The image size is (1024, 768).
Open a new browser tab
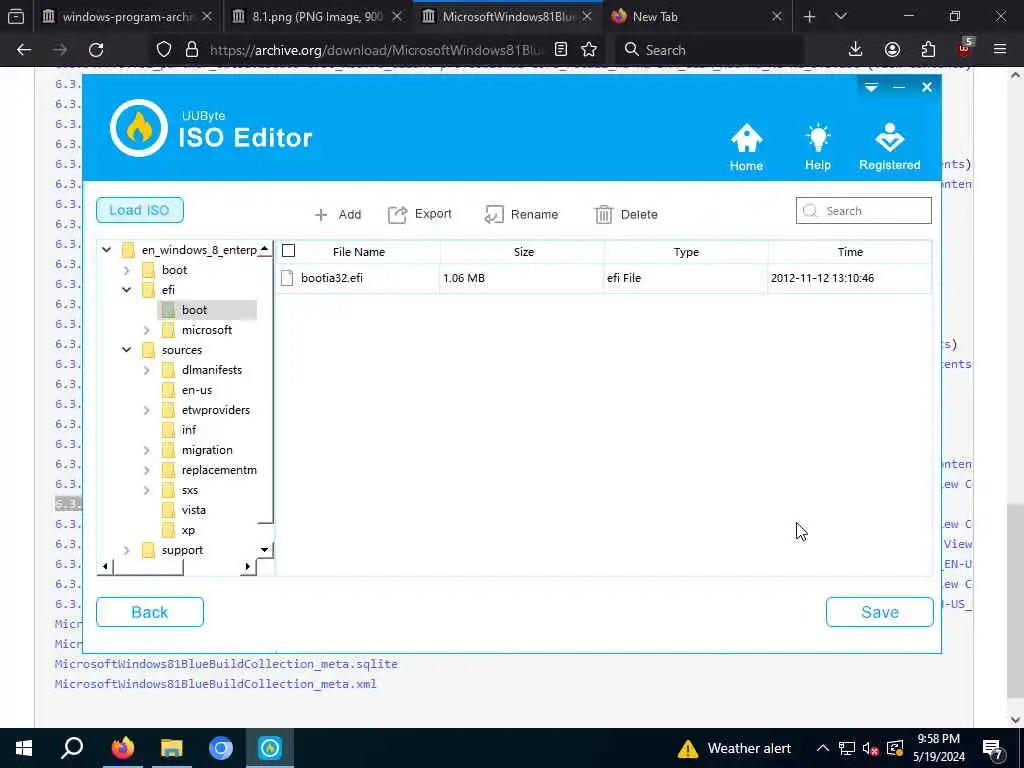(810, 17)
